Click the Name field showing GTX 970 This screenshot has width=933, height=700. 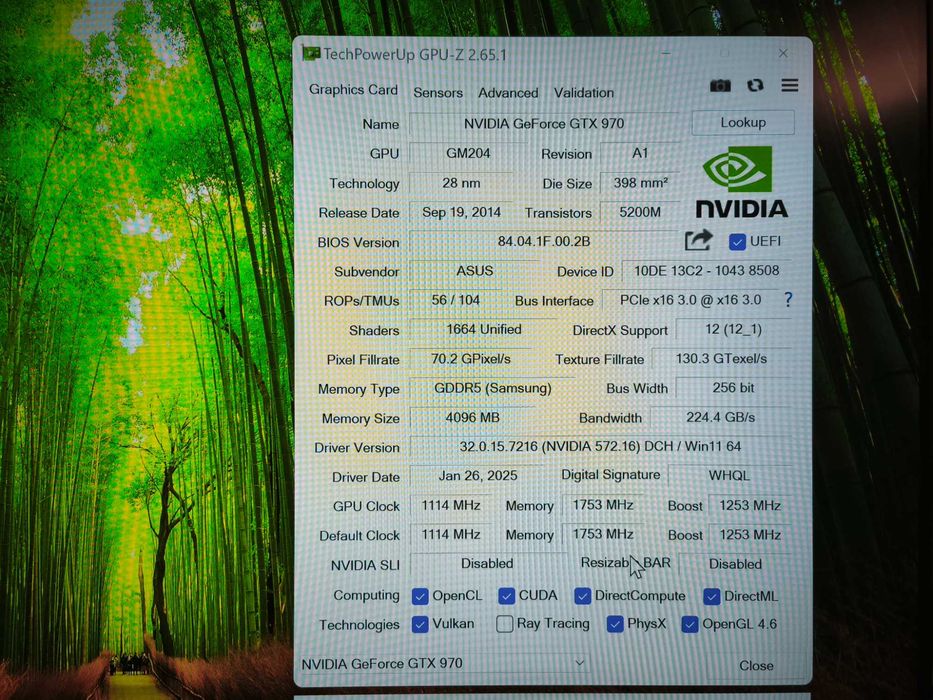pyautogui.click(x=544, y=124)
